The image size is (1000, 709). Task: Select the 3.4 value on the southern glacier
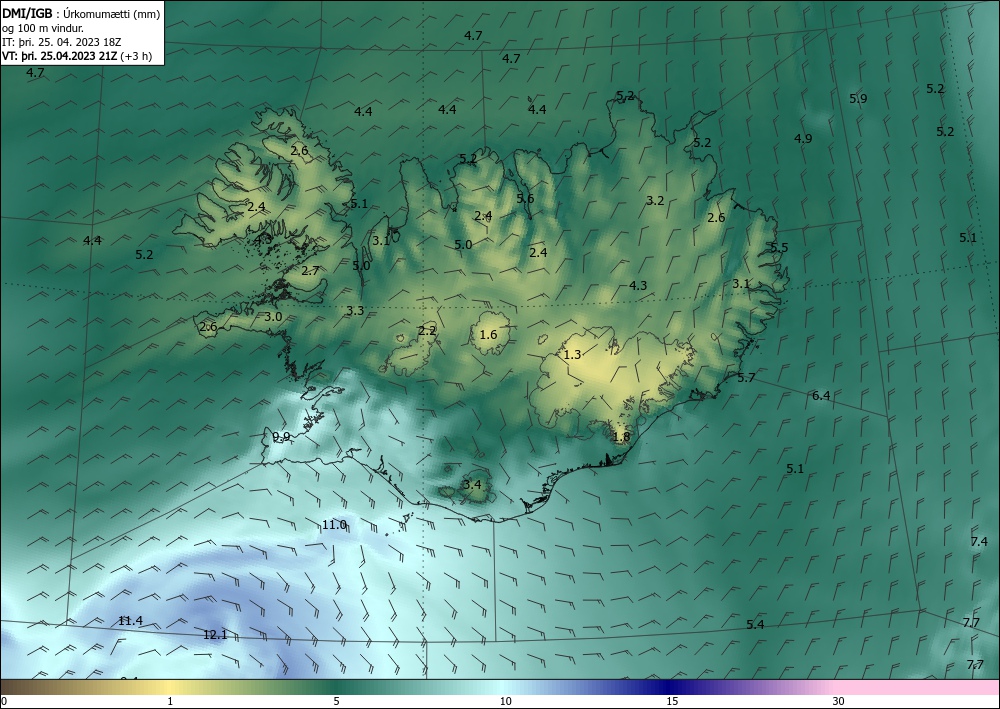(472, 485)
